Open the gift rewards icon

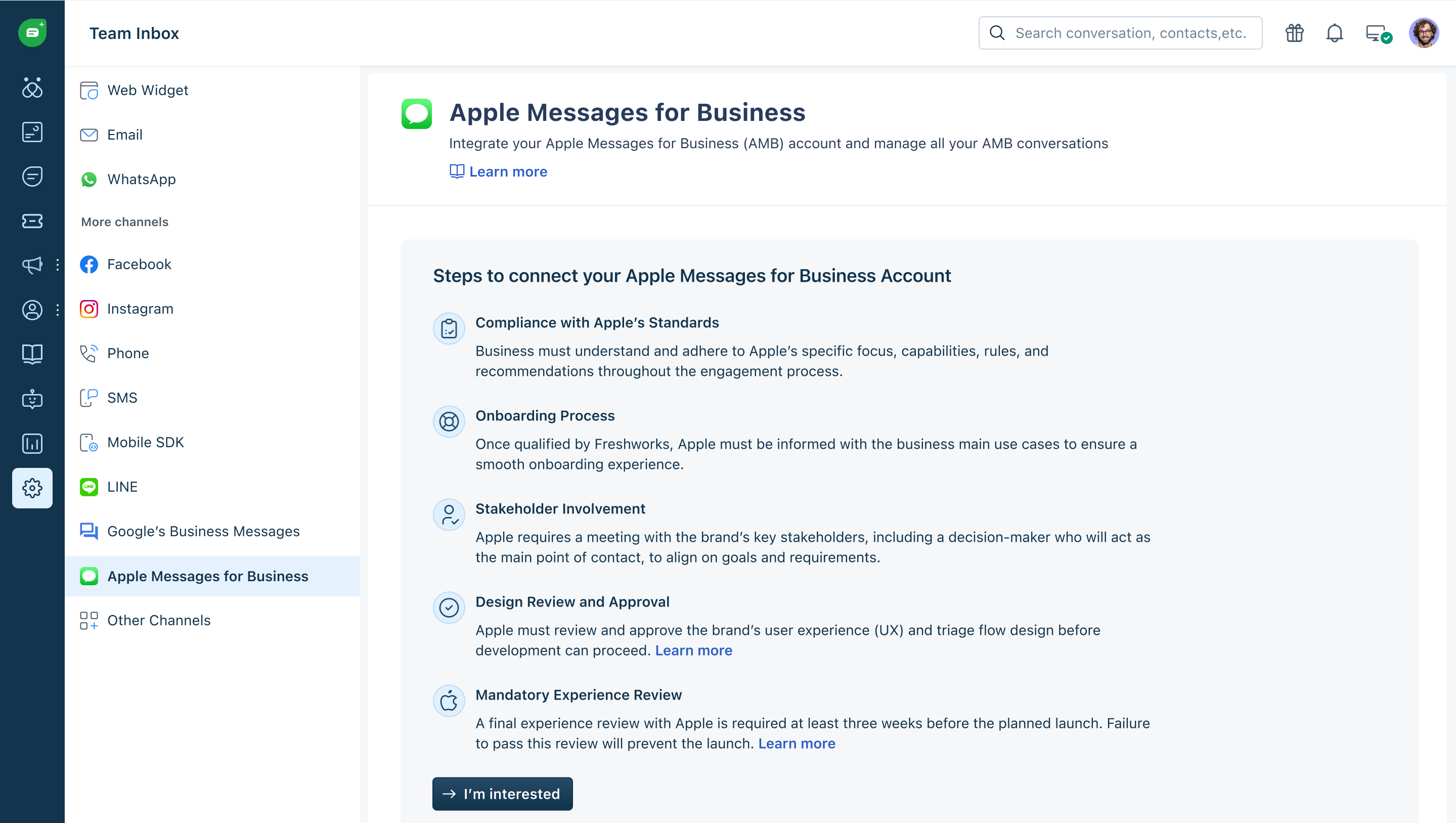[x=1294, y=33]
